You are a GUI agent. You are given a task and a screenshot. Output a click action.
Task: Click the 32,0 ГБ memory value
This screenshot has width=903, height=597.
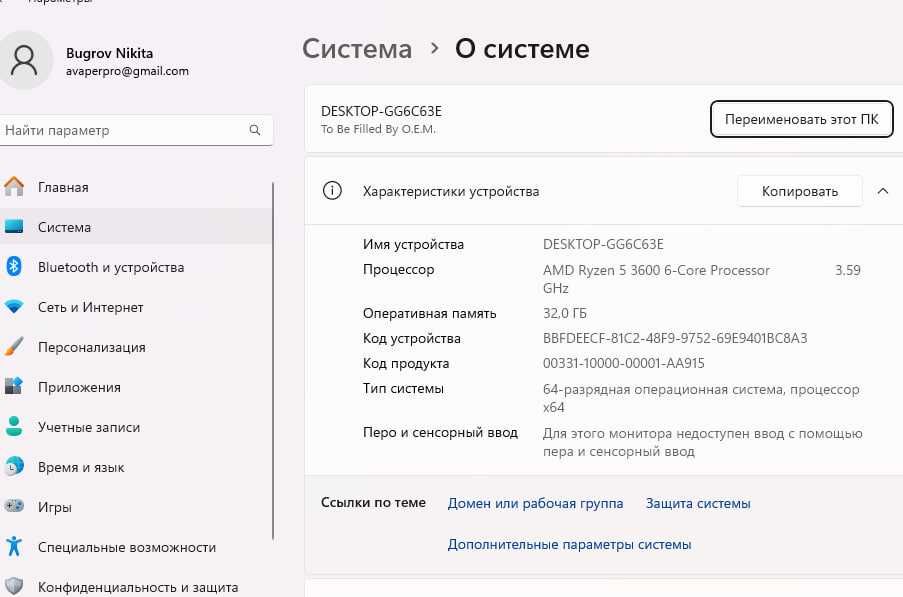[564, 313]
